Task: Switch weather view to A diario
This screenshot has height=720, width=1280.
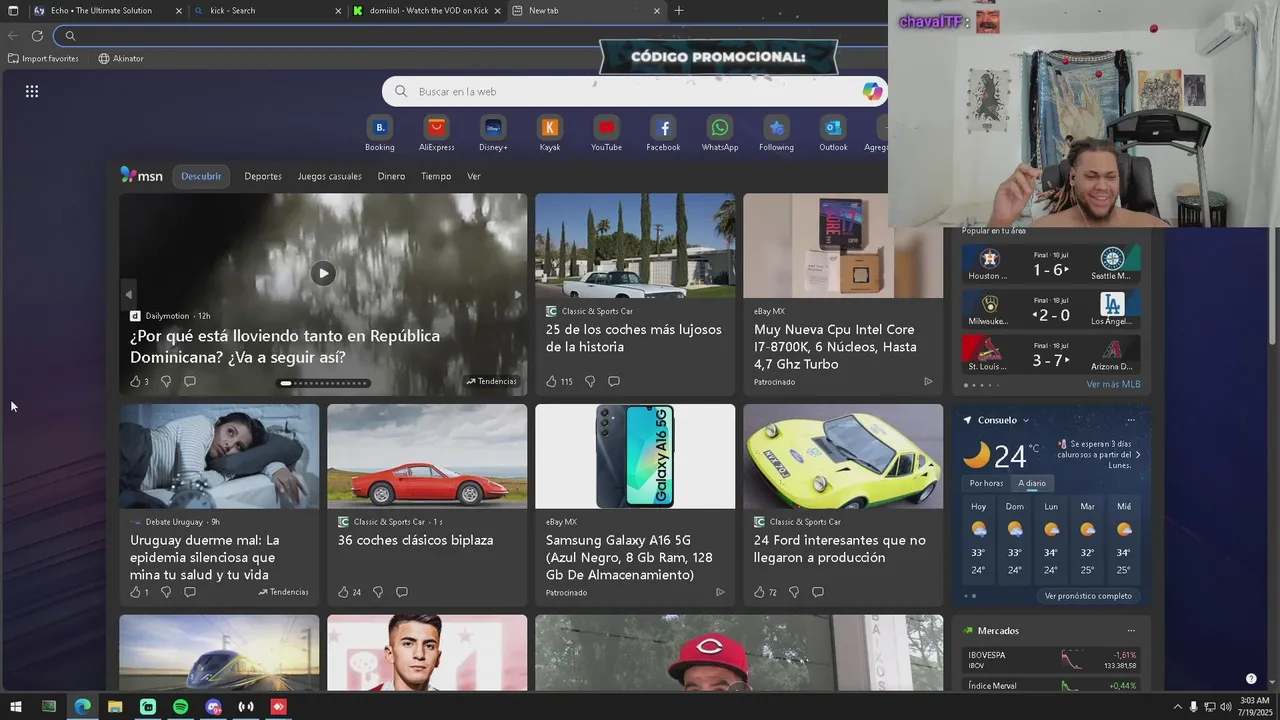Action: click(1032, 483)
